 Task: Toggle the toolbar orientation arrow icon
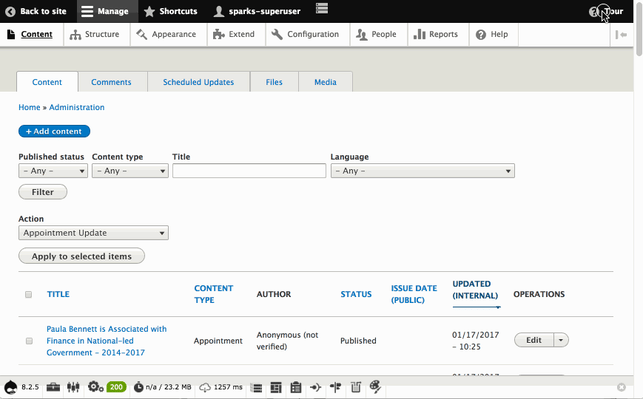[x=621, y=35]
